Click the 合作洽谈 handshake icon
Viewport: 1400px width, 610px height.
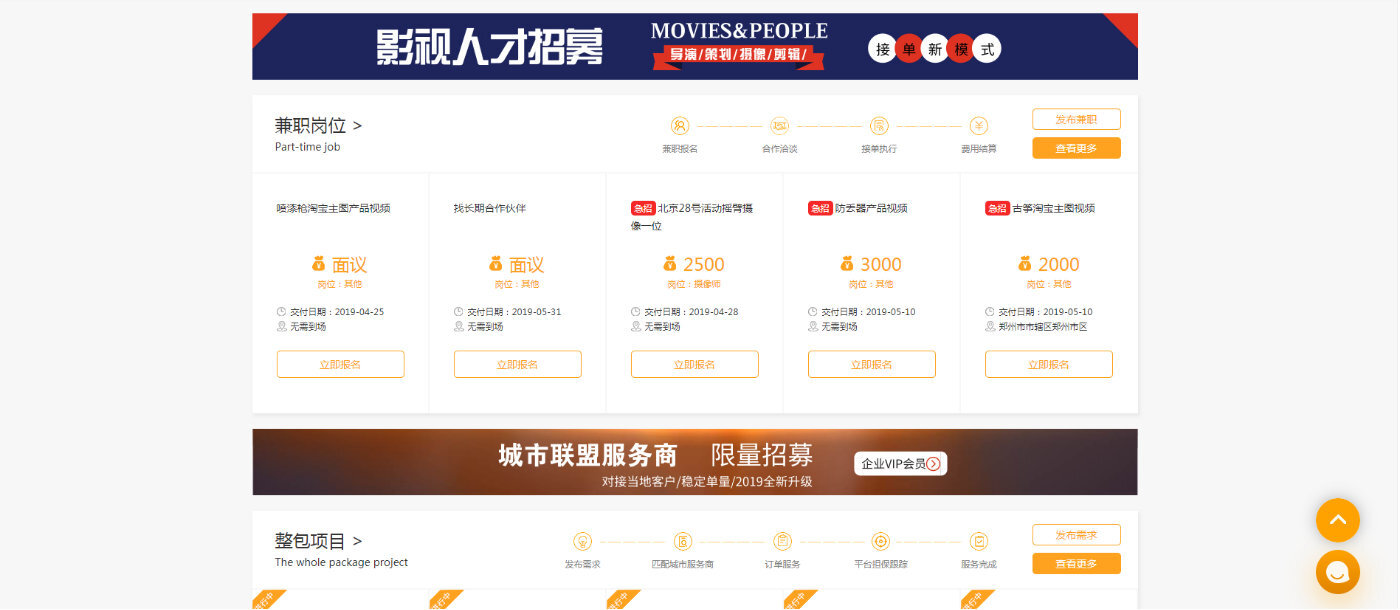click(x=779, y=126)
